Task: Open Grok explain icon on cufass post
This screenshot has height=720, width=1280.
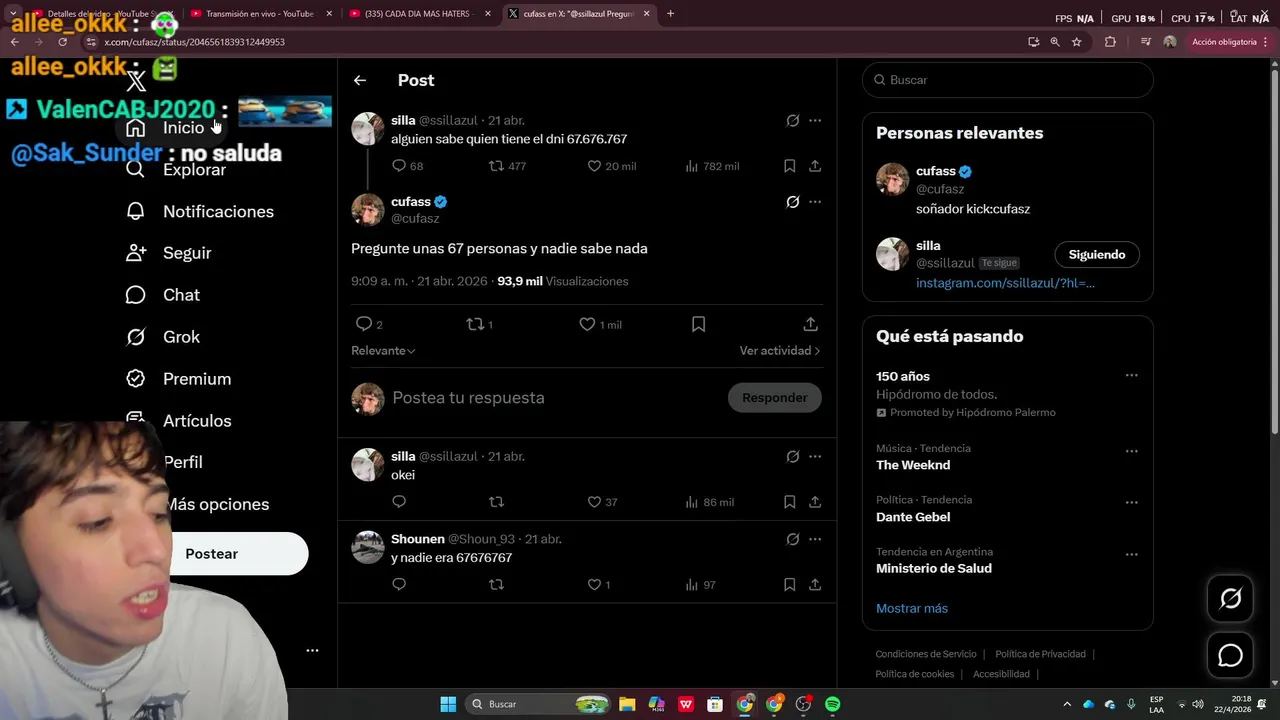Action: (793, 202)
